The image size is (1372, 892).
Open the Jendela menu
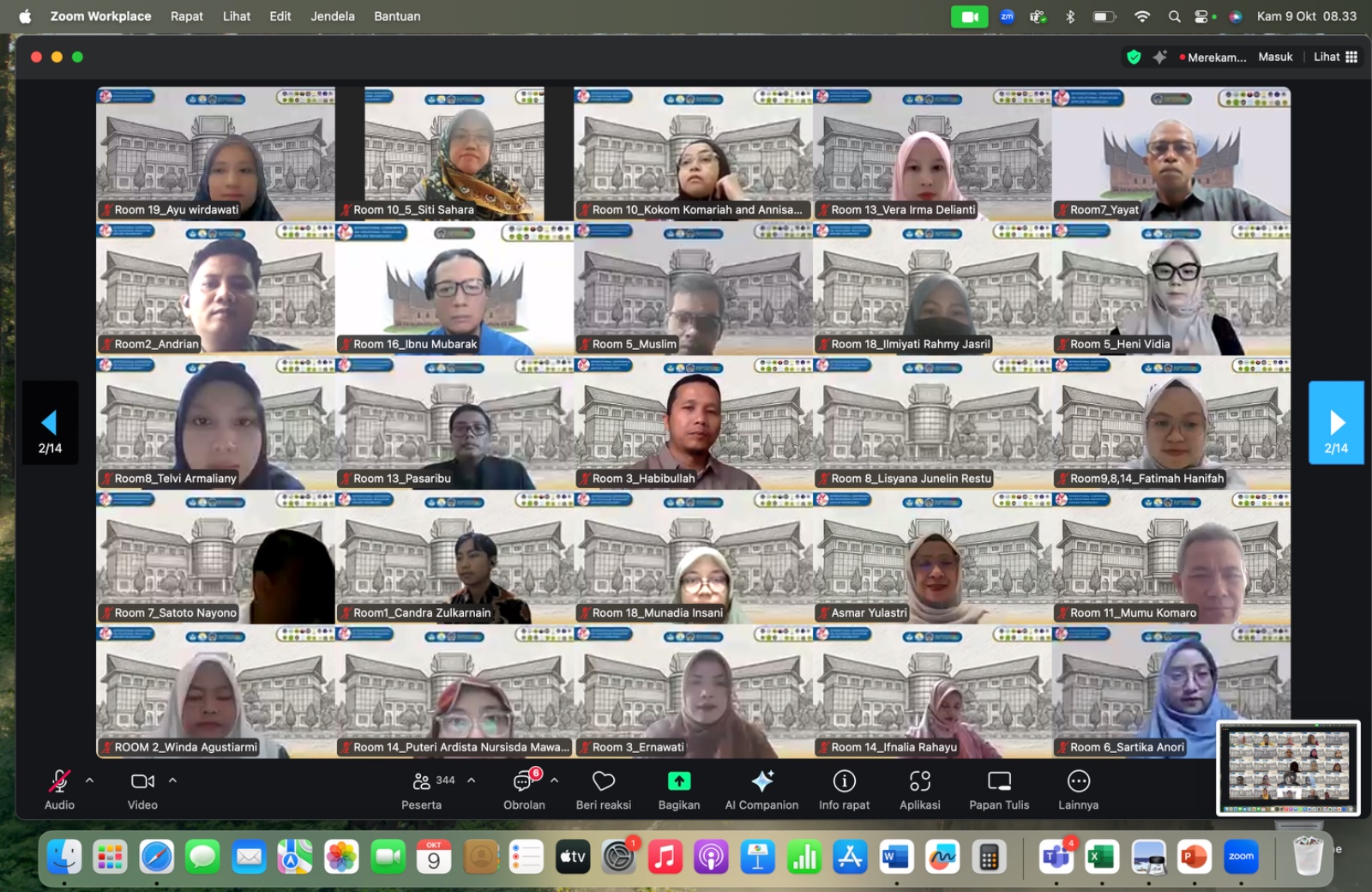tap(332, 16)
